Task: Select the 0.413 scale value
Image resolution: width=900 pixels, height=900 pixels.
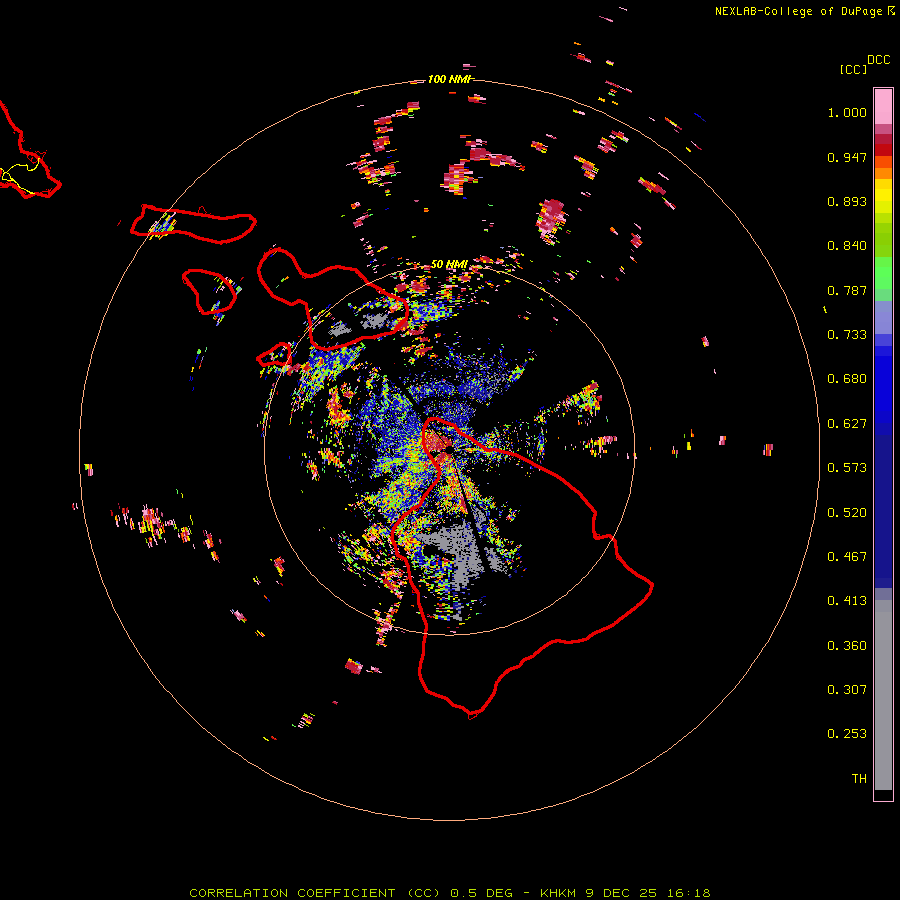Action: coord(847,601)
